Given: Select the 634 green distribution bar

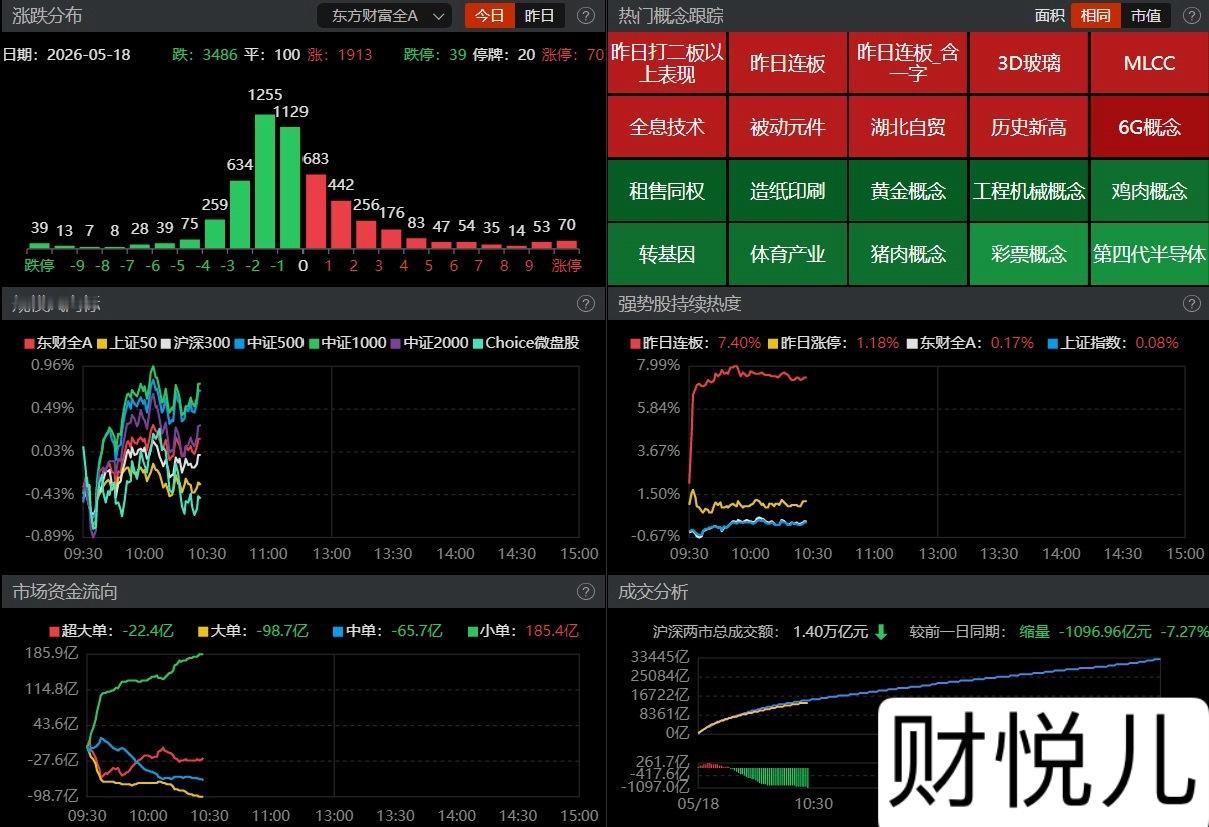Looking at the screenshot, I should point(240,214).
